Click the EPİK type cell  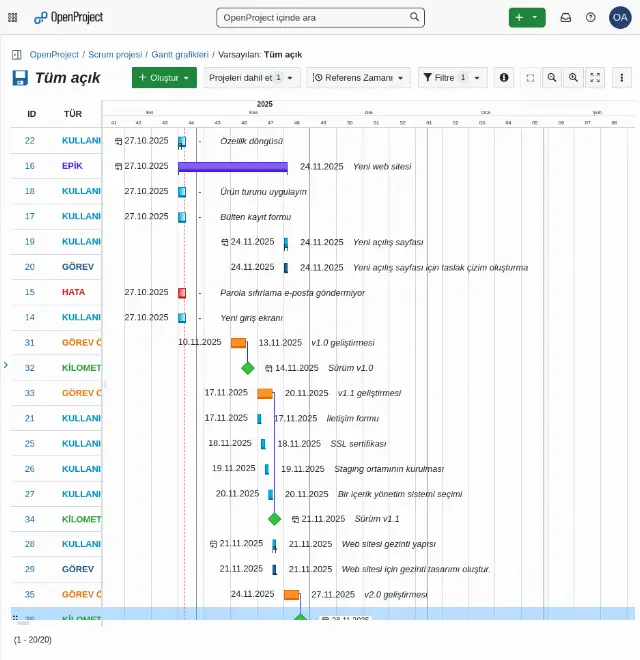[72, 166]
